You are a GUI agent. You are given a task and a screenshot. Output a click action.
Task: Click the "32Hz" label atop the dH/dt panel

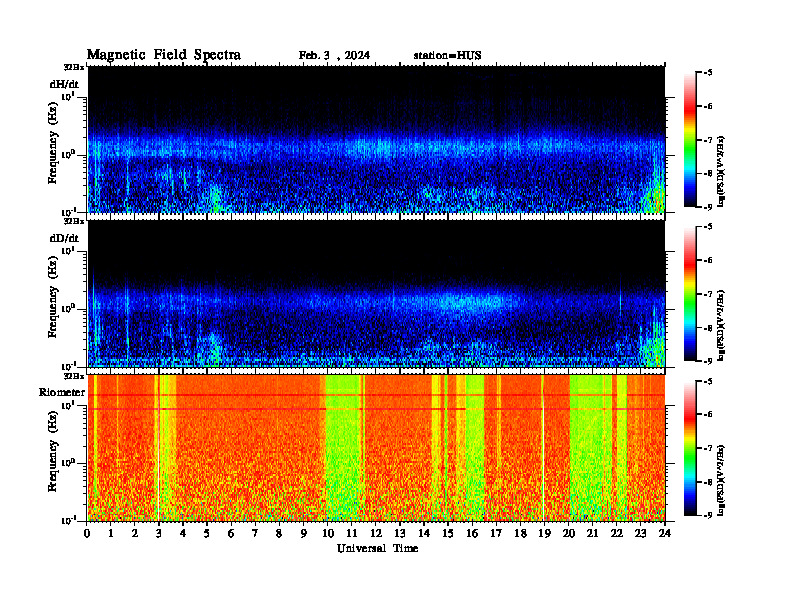(74, 67)
